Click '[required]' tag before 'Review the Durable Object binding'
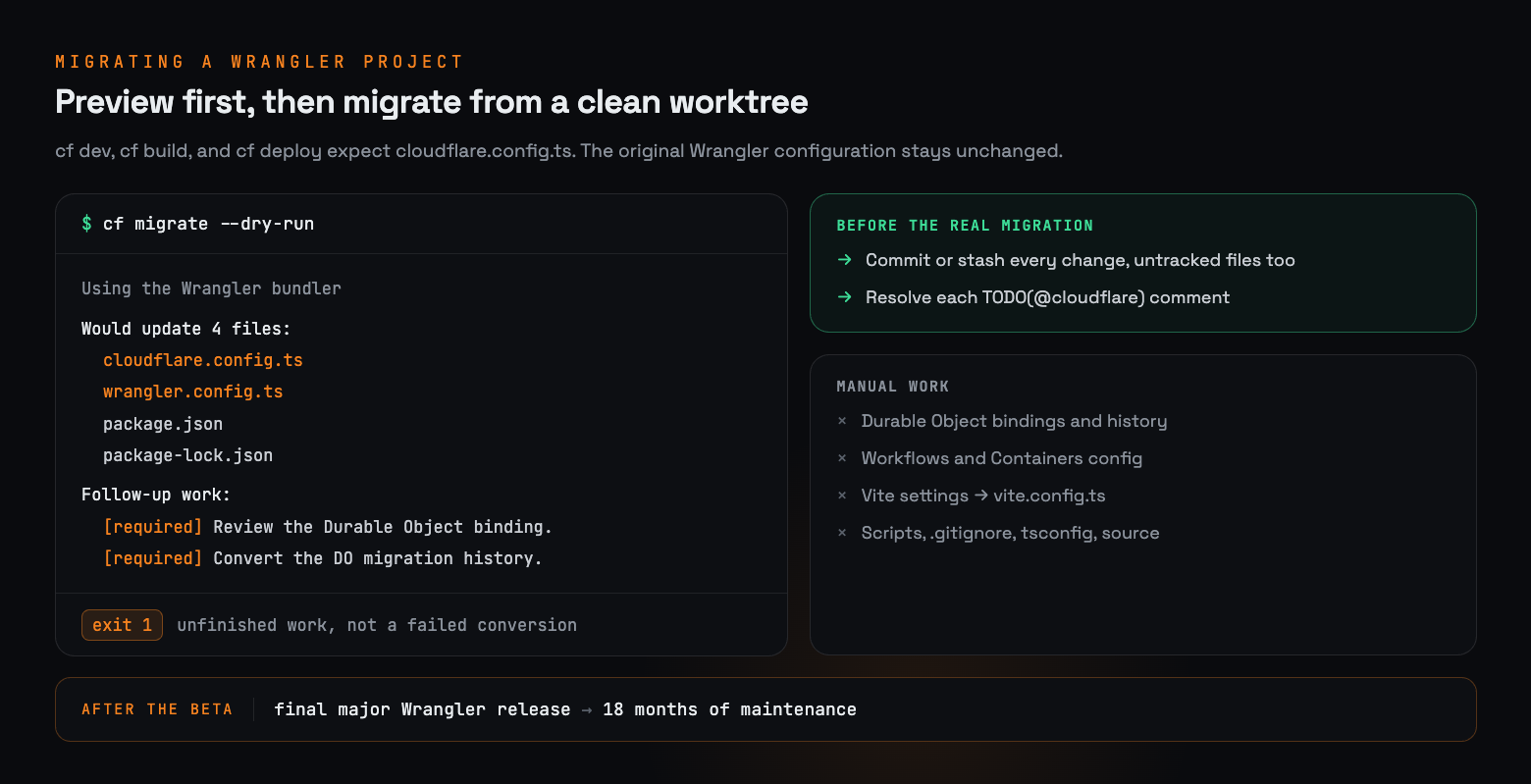 [153, 527]
